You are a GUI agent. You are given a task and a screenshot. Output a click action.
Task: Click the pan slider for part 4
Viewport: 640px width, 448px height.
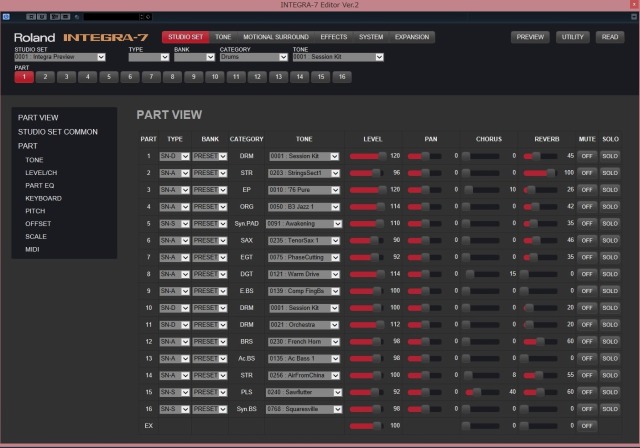click(424, 207)
